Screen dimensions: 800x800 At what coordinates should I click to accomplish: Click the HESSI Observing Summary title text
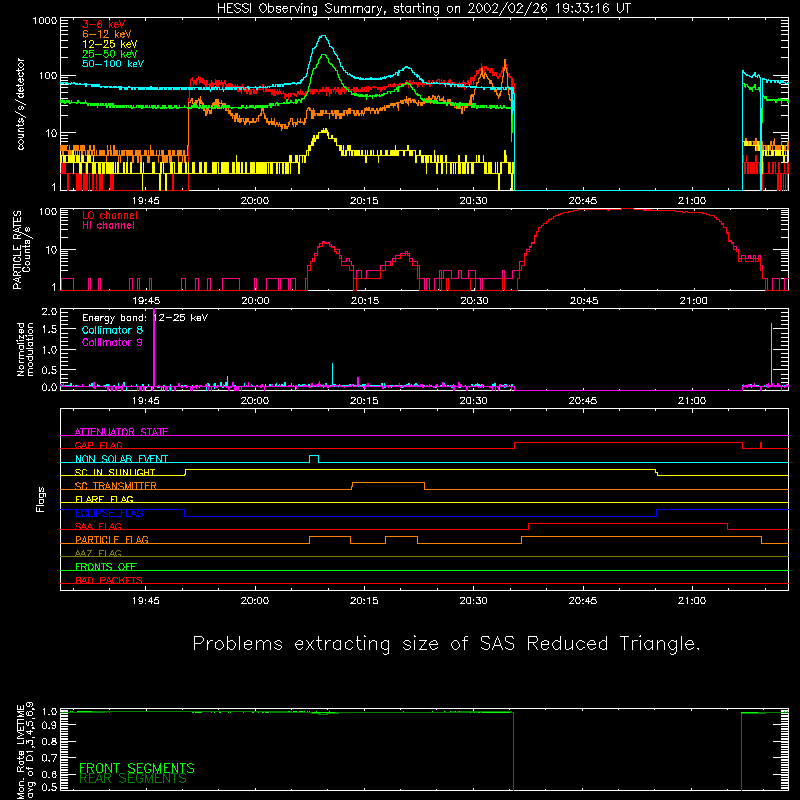tap(424, 9)
